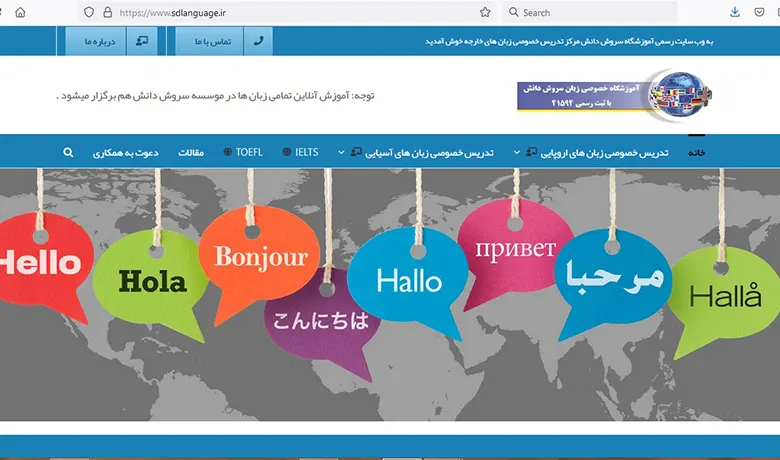Click the دعوت به همکاری link
The width and height of the screenshot is (780, 460).
[125, 153]
